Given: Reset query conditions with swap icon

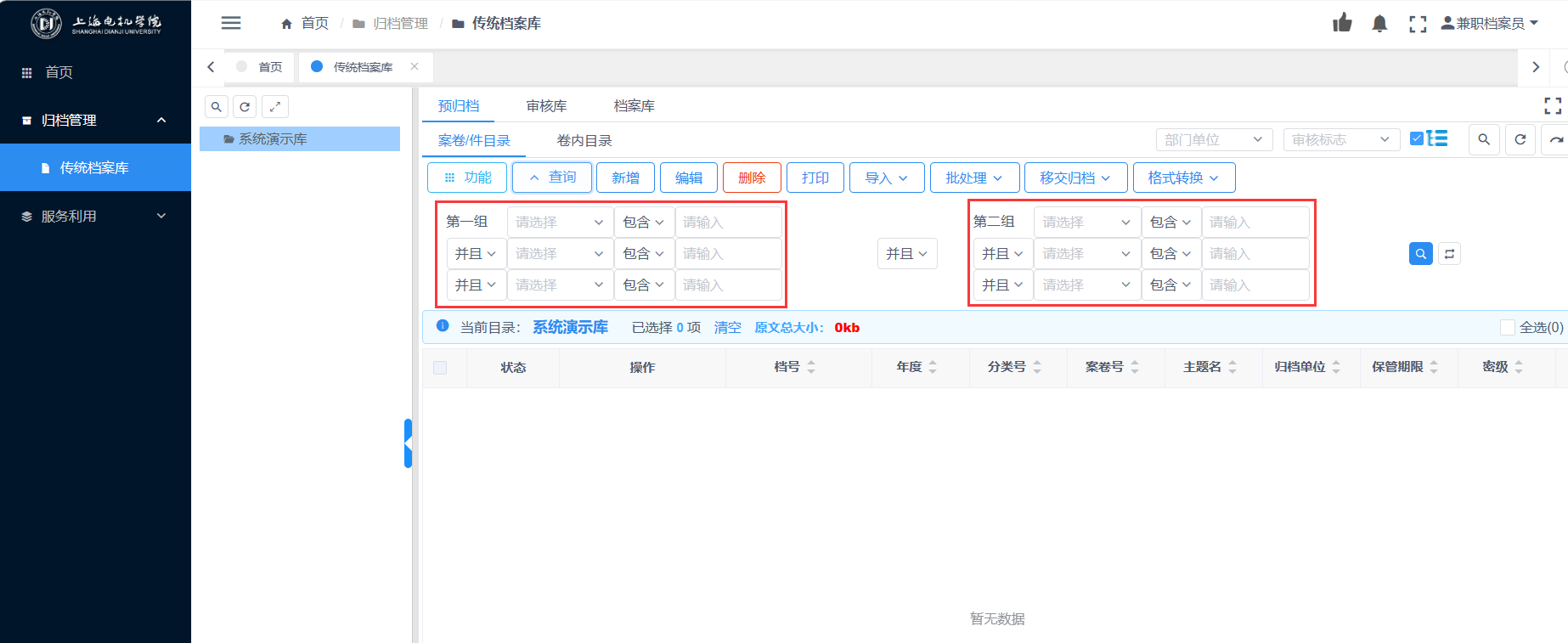Looking at the screenshot, I should 1450,254.
